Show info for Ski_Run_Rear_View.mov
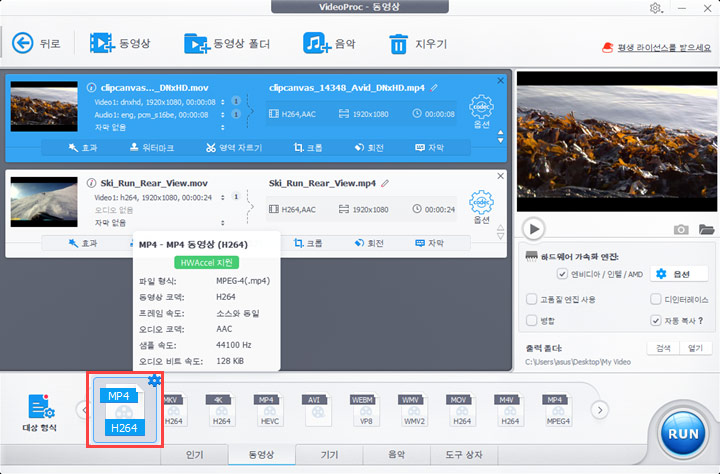Viewport: 720px width, 474px height. 91,183
